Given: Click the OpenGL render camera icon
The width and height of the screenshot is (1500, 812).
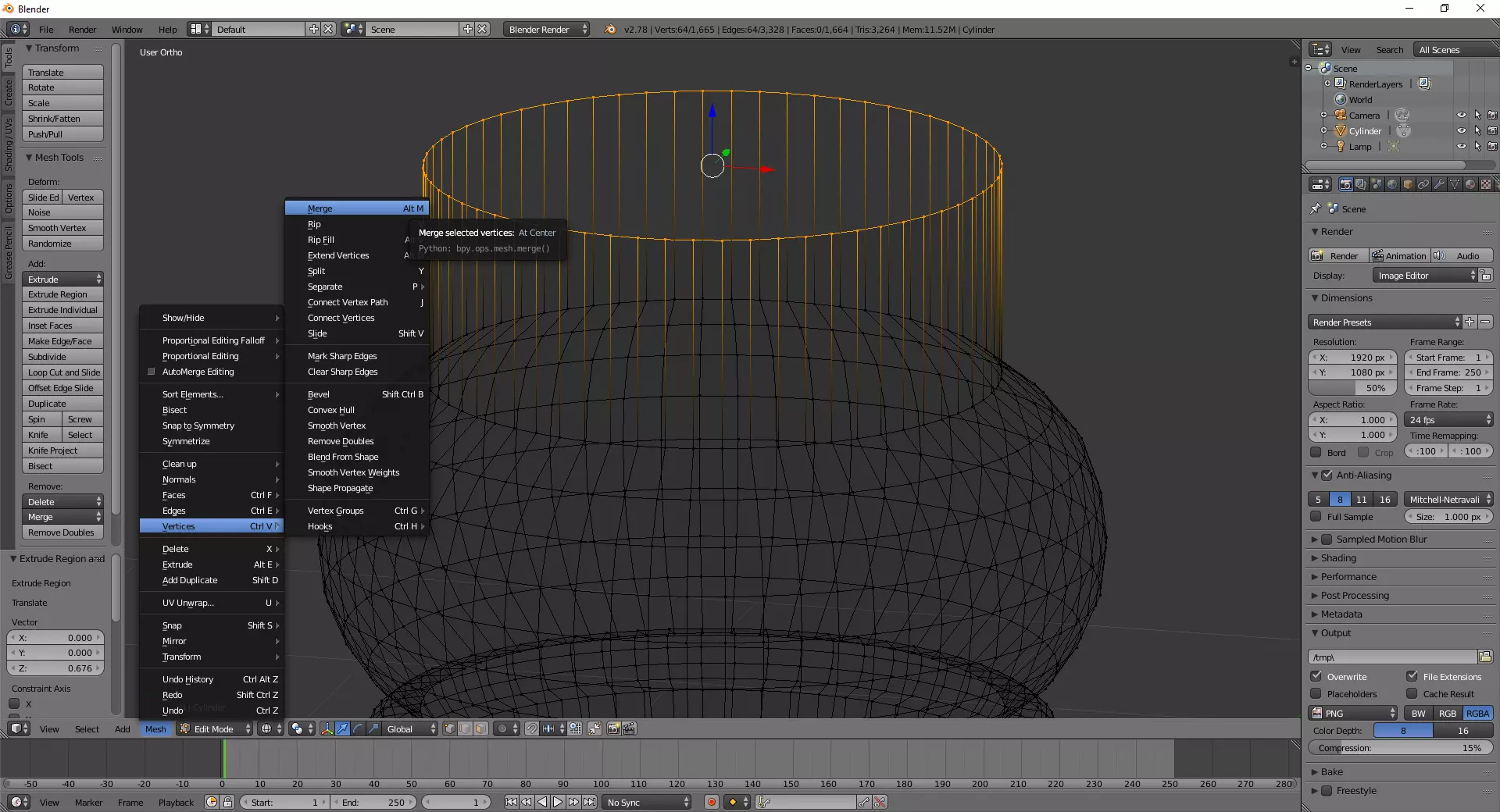Looking at the screenshot, I should coord(613,728).
